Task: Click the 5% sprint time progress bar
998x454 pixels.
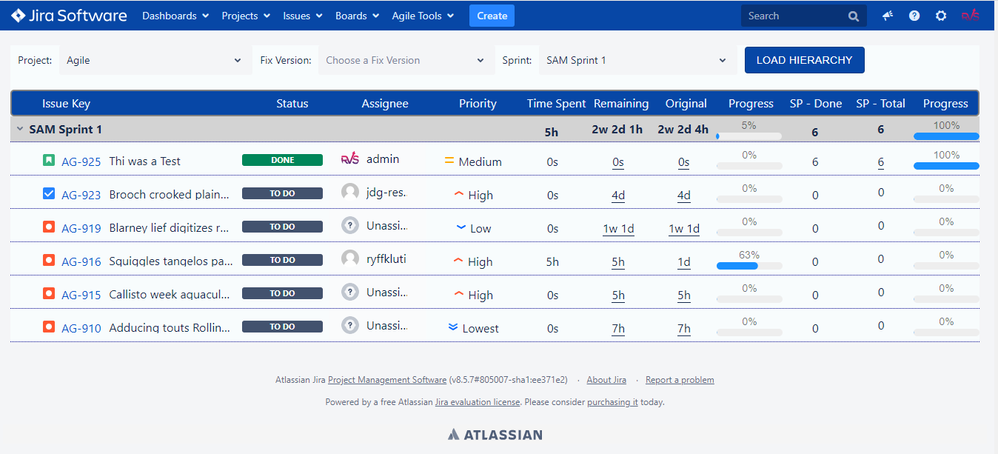Action: pos(749,136)
